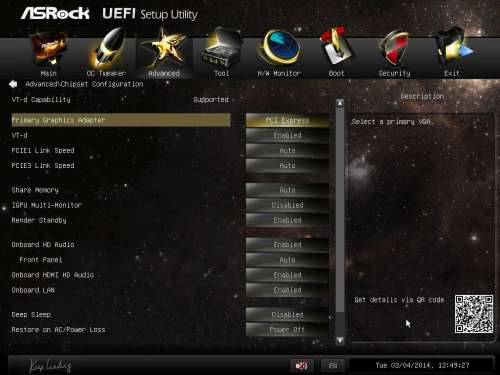Select the PCIE1 Link Speed label
Image resolution: width=500 pixels, height=375 pixels.
tap(43, 151)
